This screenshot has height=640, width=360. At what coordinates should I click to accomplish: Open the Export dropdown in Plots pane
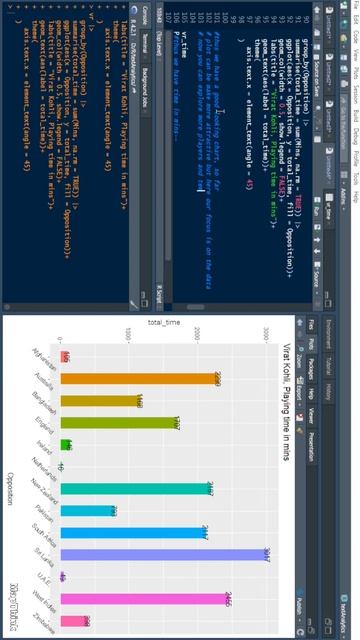(300, 392)
